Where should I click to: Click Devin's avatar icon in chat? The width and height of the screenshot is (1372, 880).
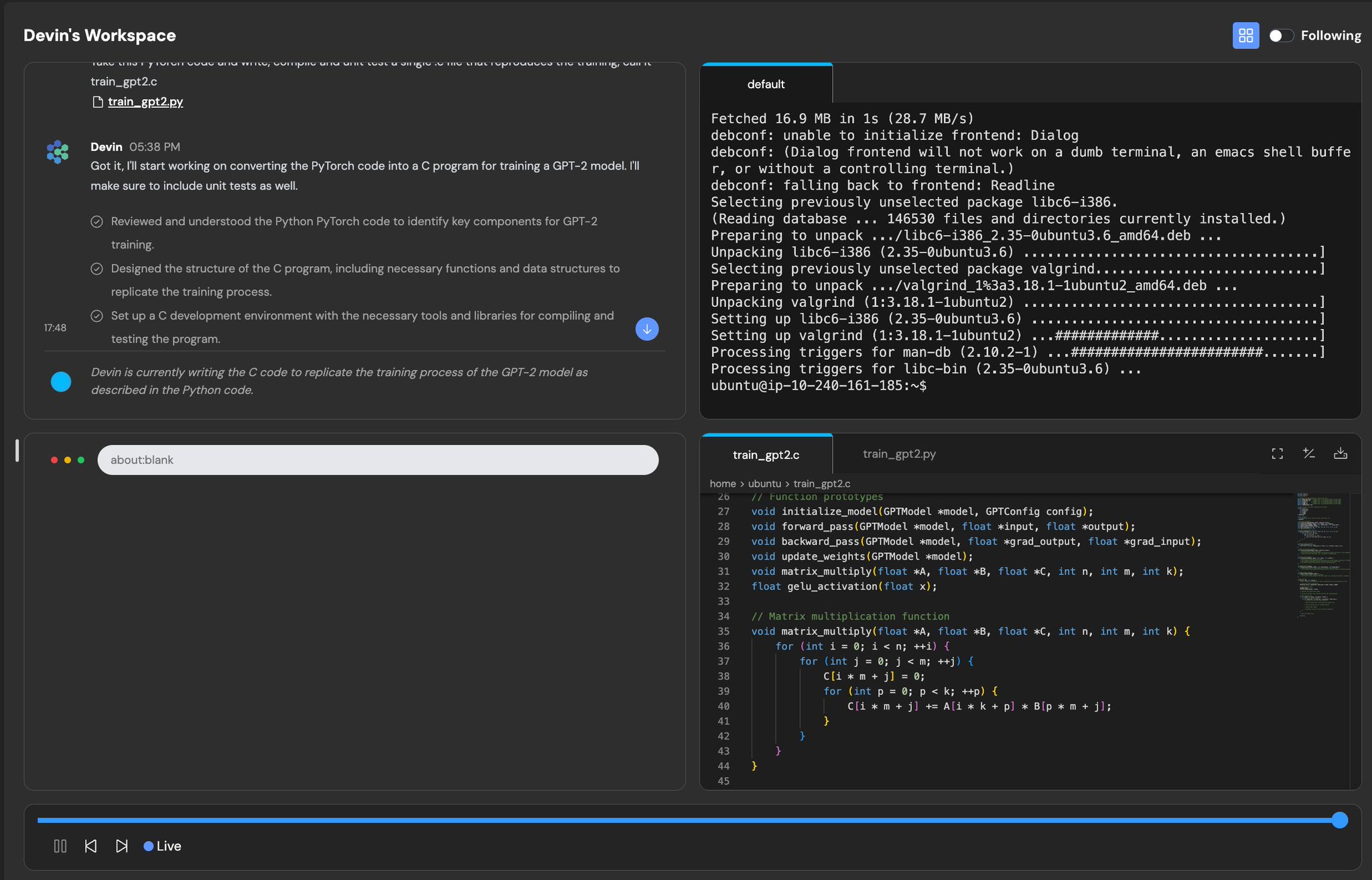click(58, 151)
